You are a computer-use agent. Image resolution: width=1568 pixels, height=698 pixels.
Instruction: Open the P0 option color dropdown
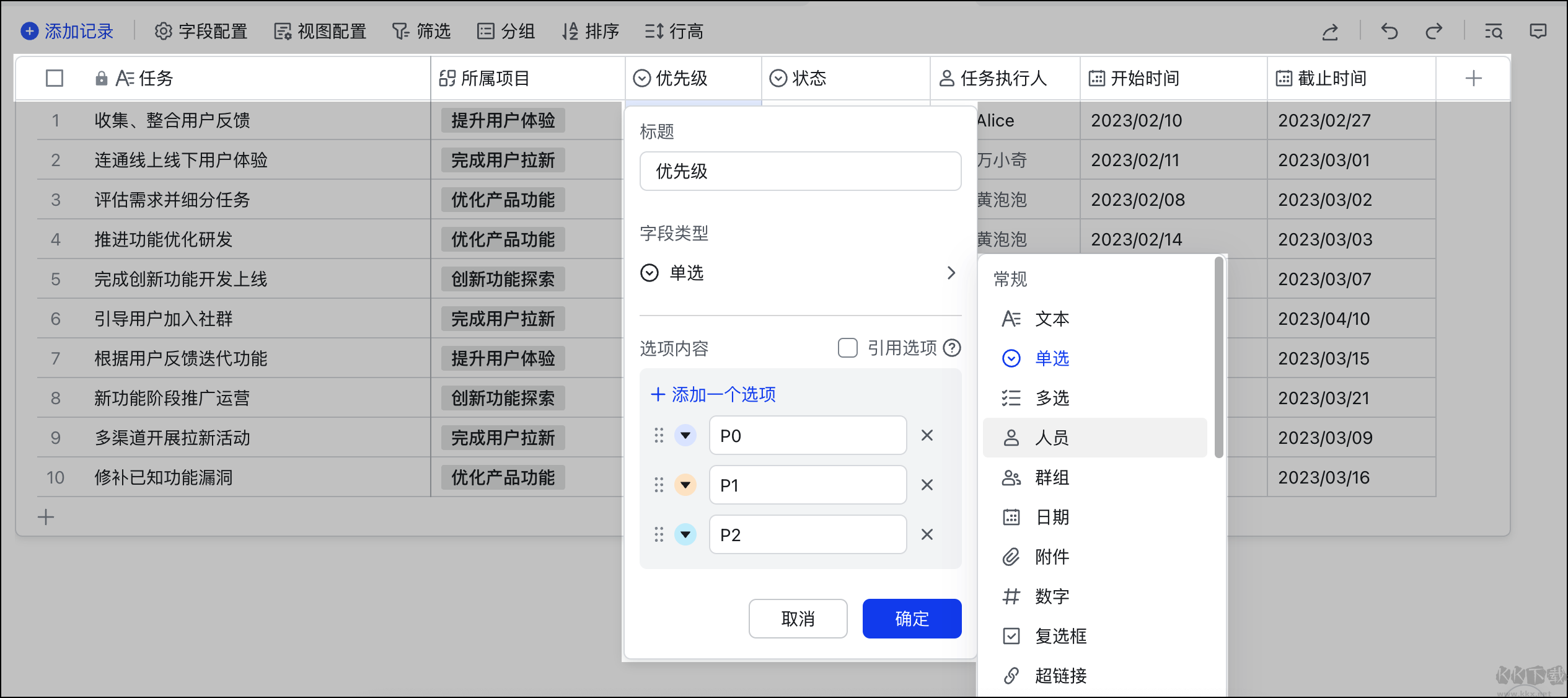click(x=685, y=435)
